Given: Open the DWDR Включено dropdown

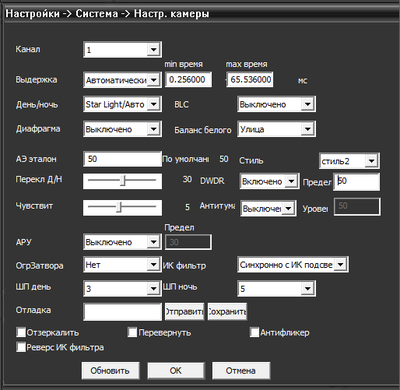Looking at the screenshot, I should point(268,181).
